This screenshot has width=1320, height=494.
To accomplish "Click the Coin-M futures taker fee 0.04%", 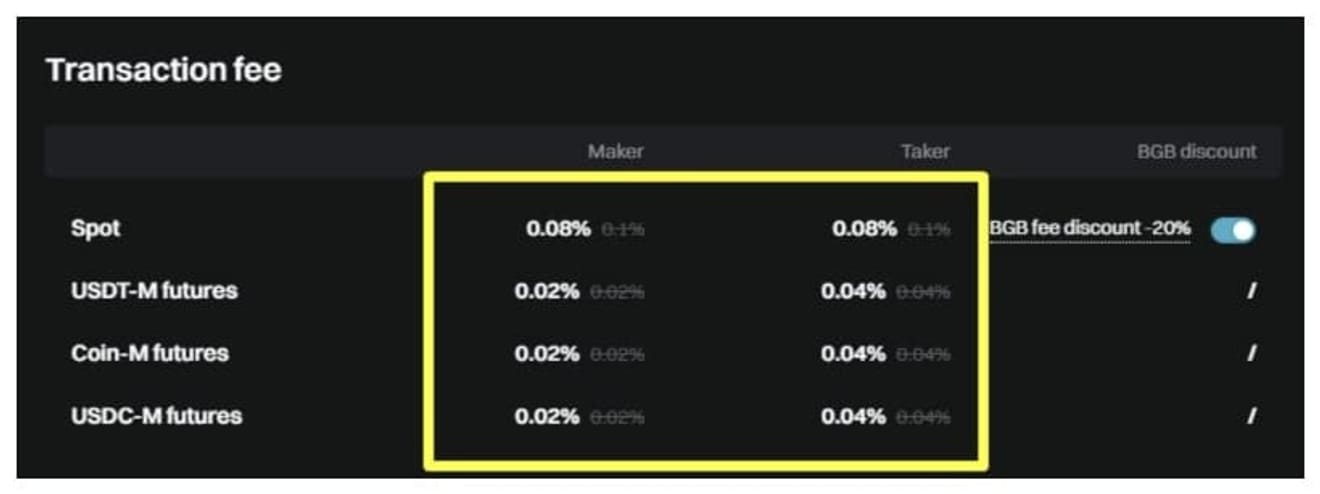I will 853,353.
